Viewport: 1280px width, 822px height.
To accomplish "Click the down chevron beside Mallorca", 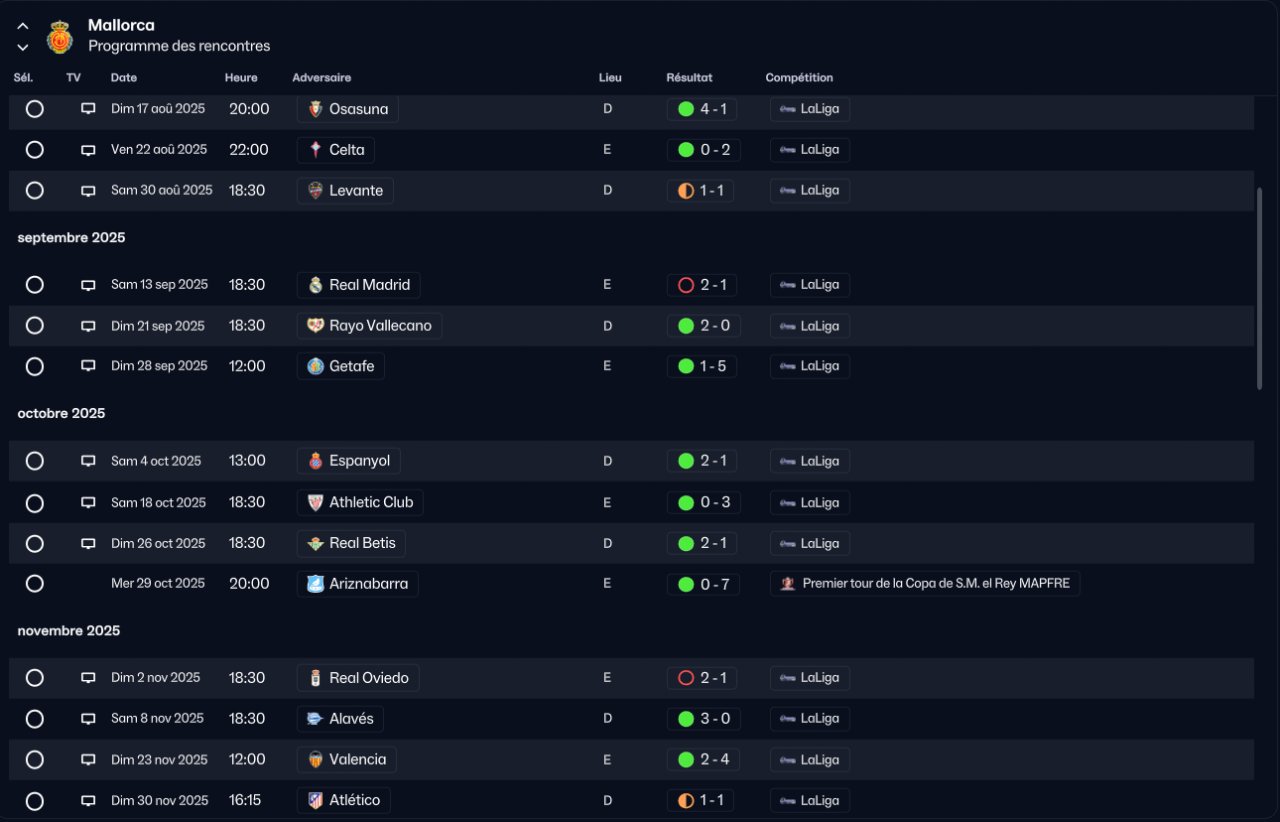I will pos(23,47).
